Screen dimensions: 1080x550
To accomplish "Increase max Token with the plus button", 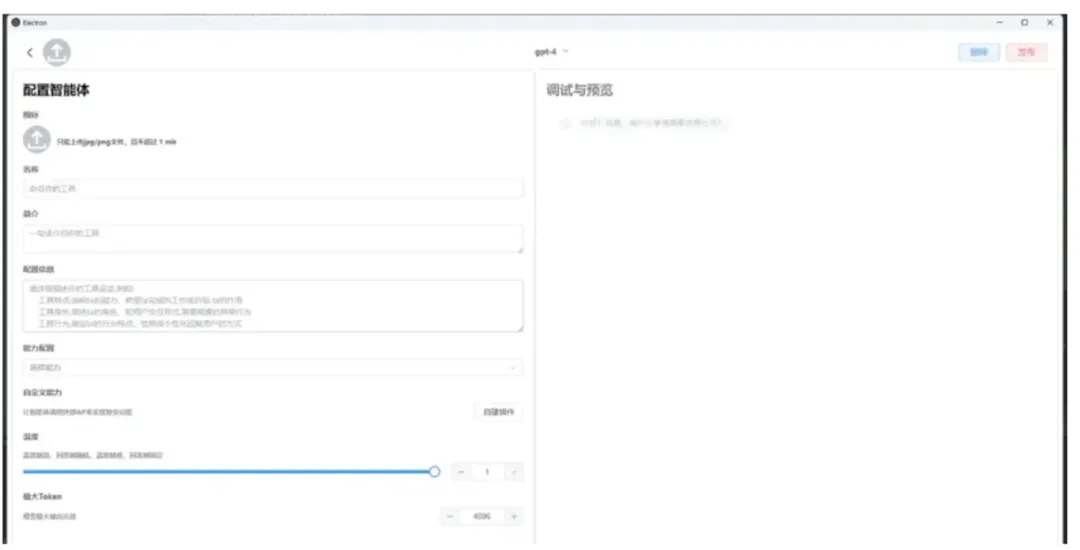I will (x=514, y=516).
